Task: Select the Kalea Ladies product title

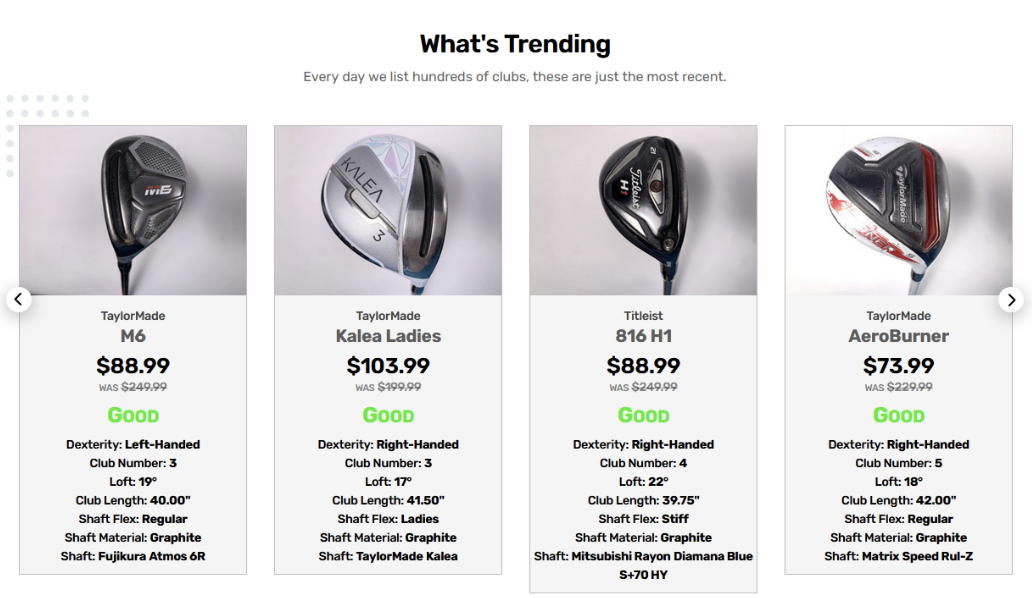Action: 388,336
